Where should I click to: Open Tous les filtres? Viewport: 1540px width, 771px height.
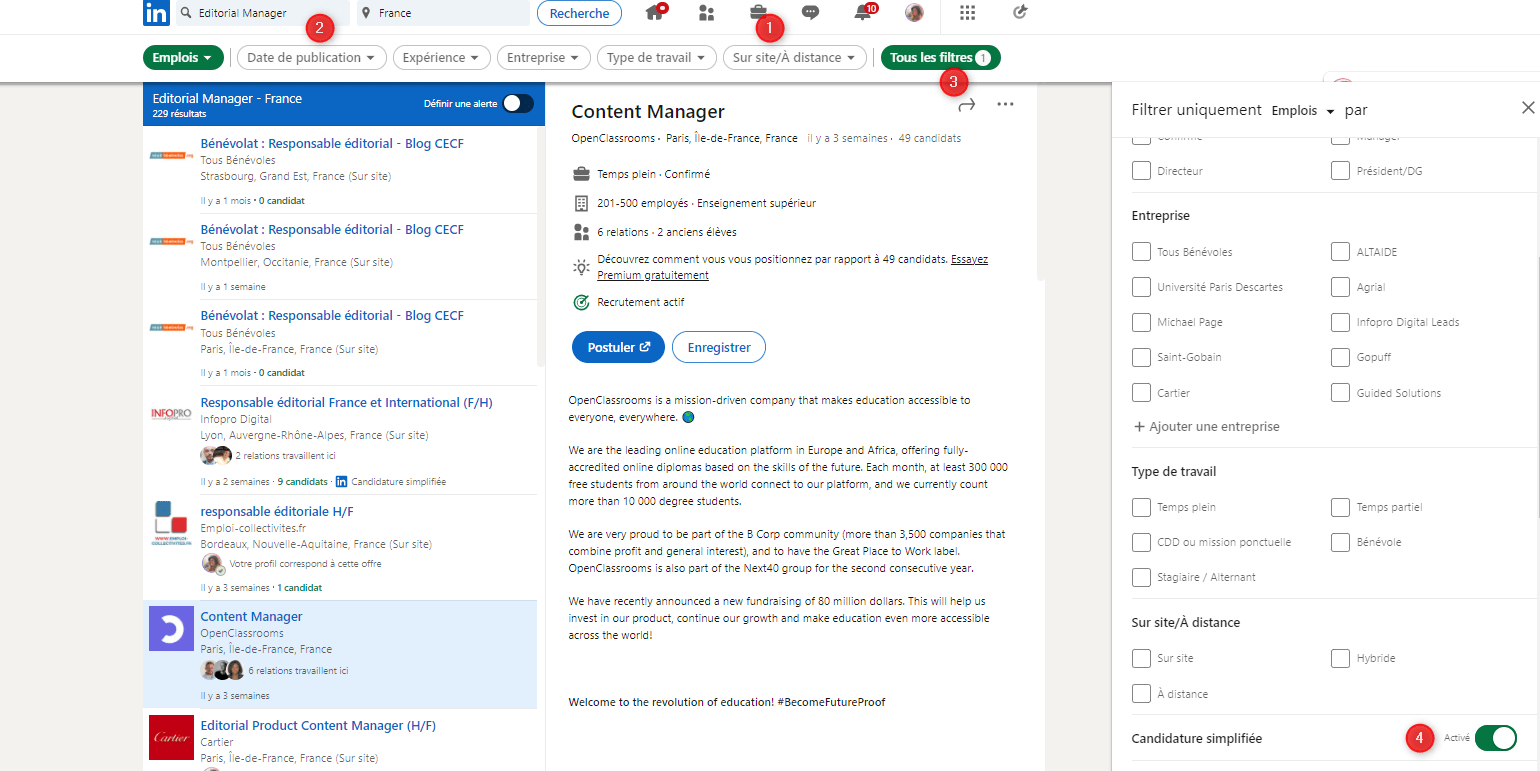coord(940,58)
